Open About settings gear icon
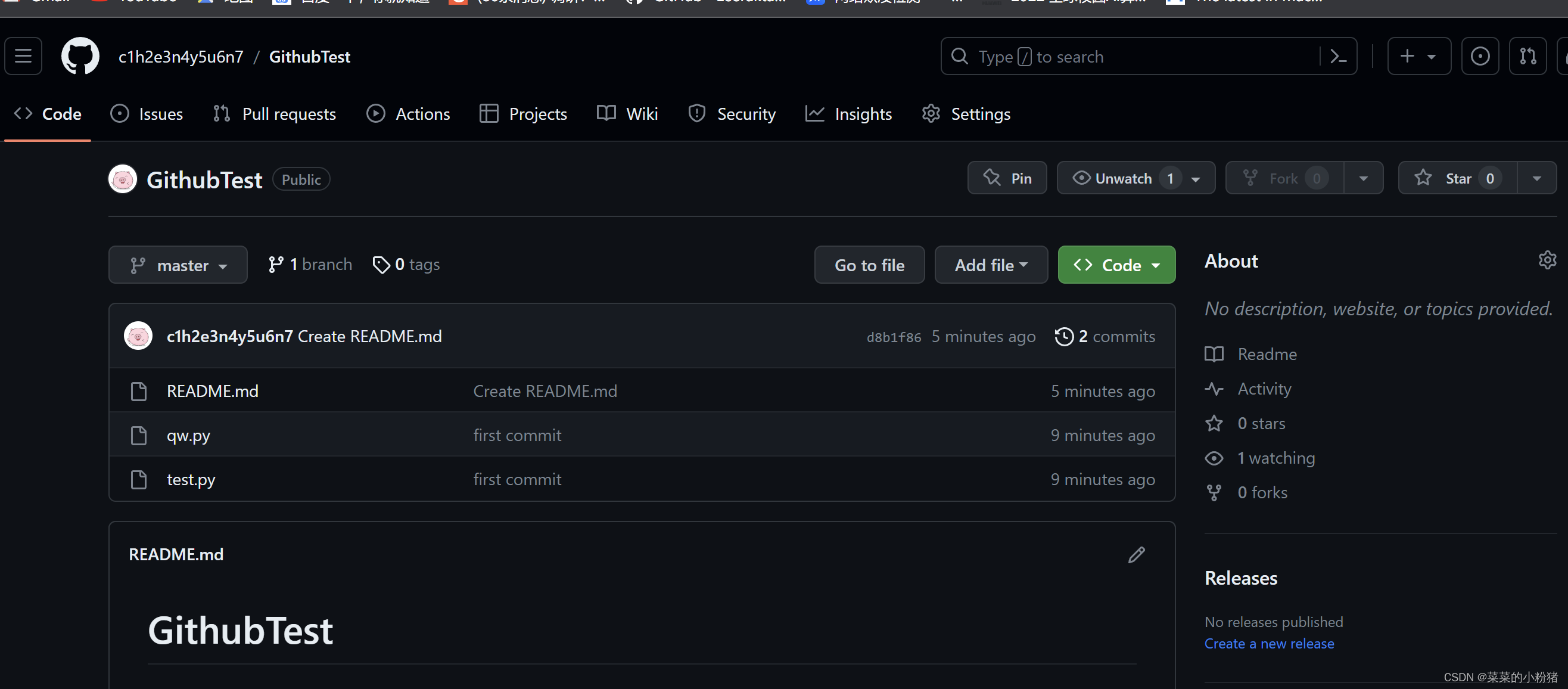1568x689 pixels. pyautogui.click(x=1547, y=260)
